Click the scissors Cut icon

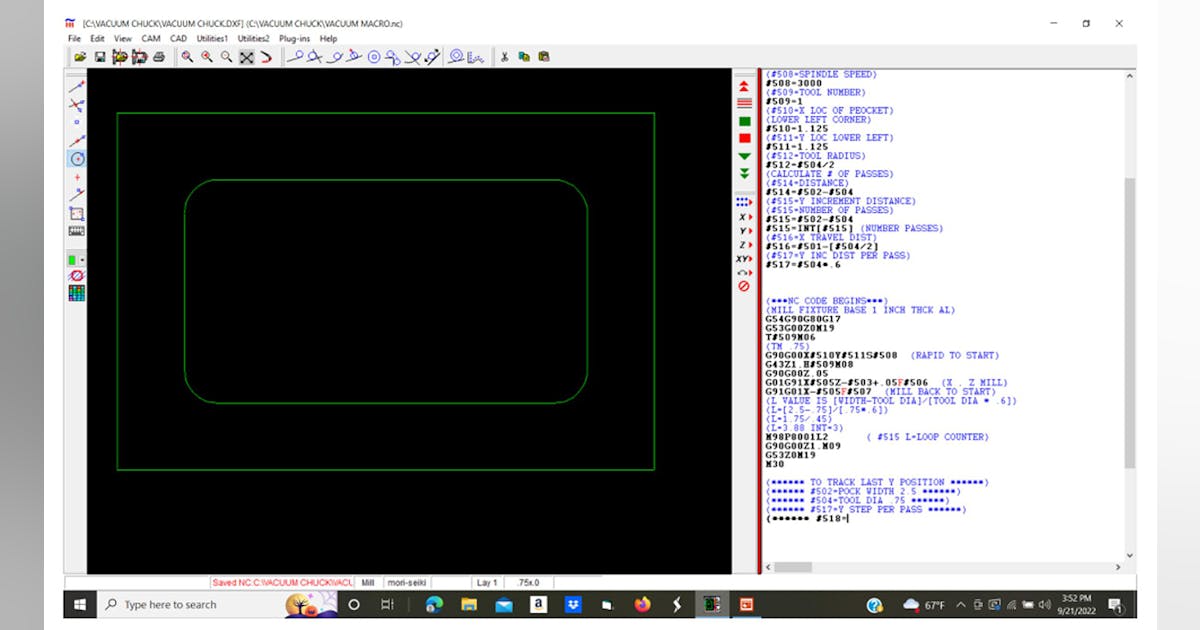coord(505,57)
